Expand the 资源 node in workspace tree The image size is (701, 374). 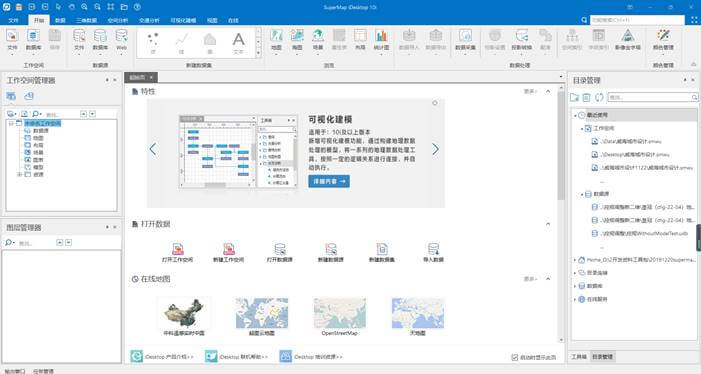[x=20, y=174]
